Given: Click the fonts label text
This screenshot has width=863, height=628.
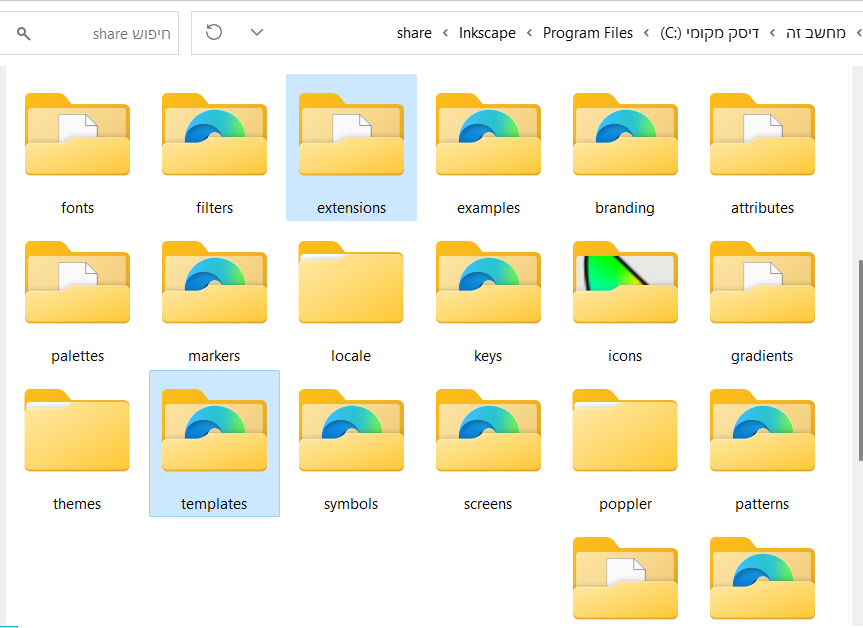Looking at the screenshot, I should tap(78, 208).
